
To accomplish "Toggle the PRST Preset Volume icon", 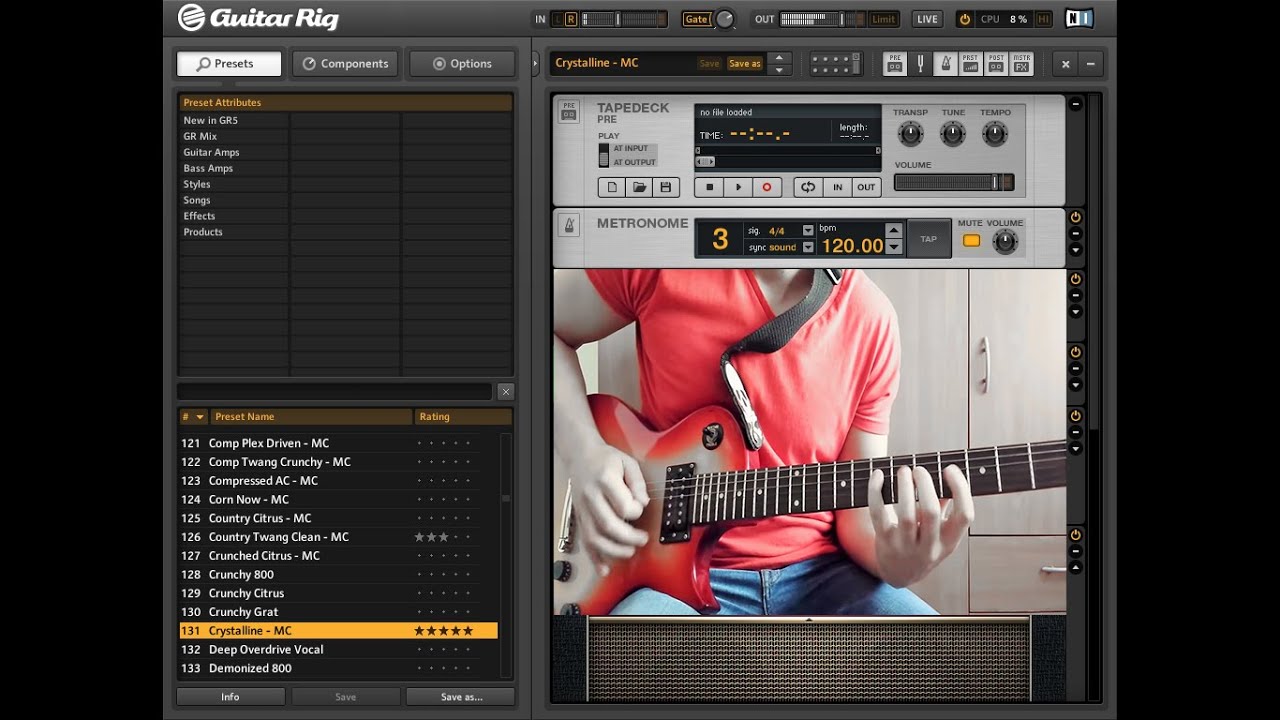I will click(x=970, y=64).
